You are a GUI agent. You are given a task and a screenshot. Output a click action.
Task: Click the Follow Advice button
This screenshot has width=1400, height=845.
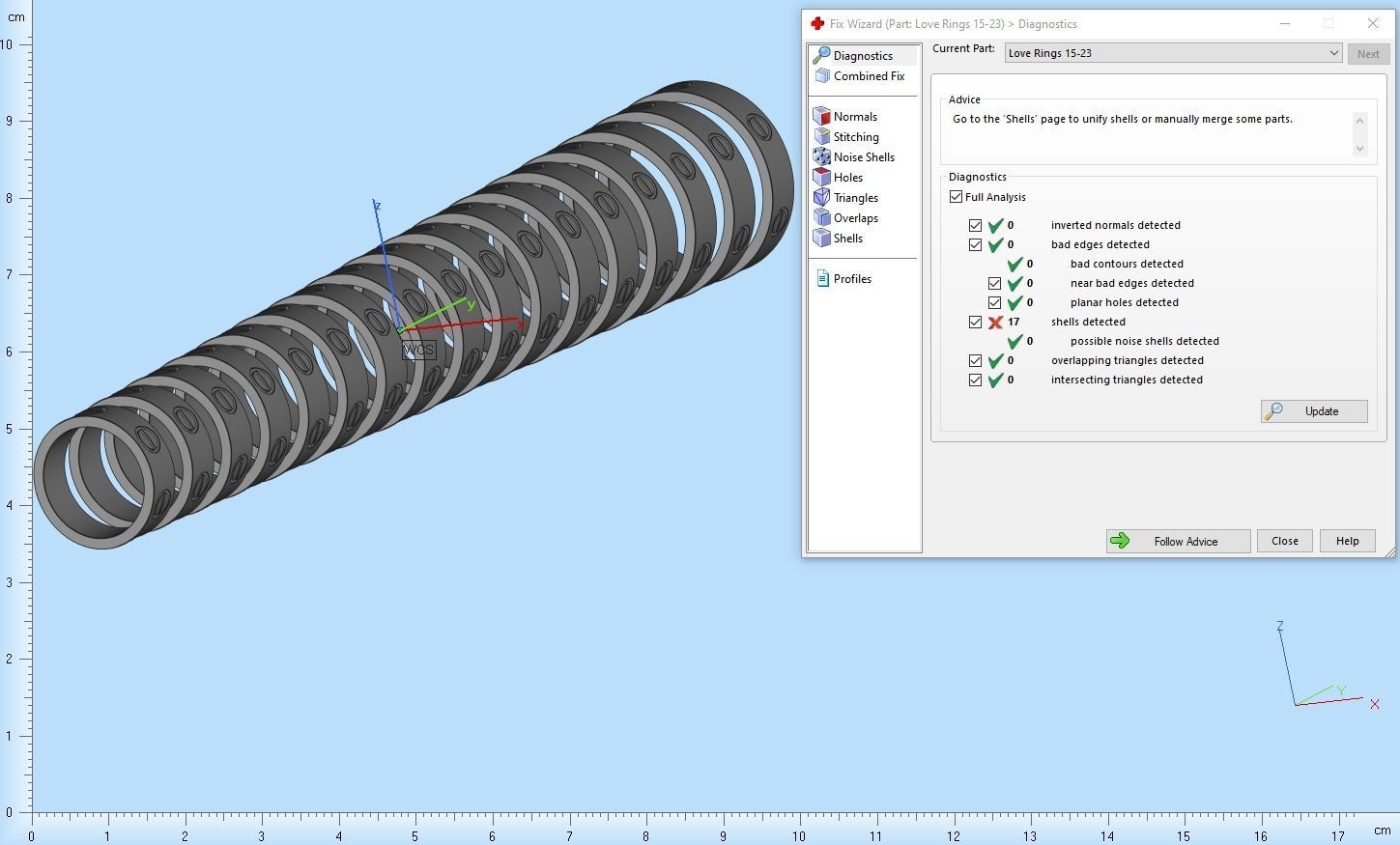[1178, 541]
